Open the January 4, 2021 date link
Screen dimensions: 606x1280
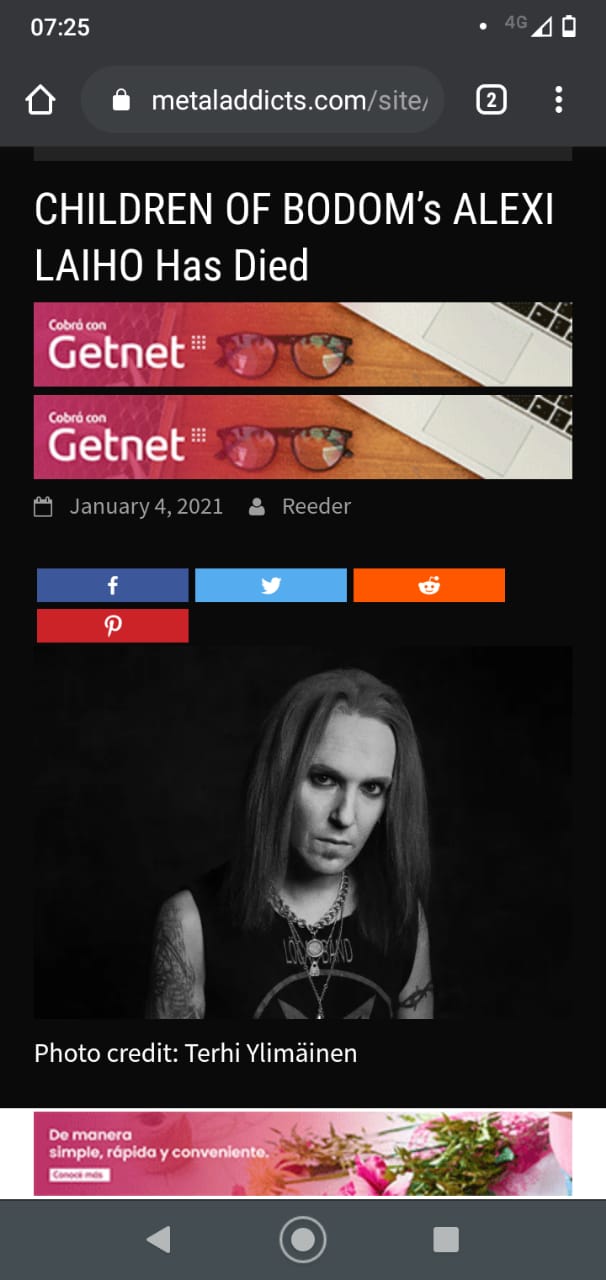(x=146, y=506)
